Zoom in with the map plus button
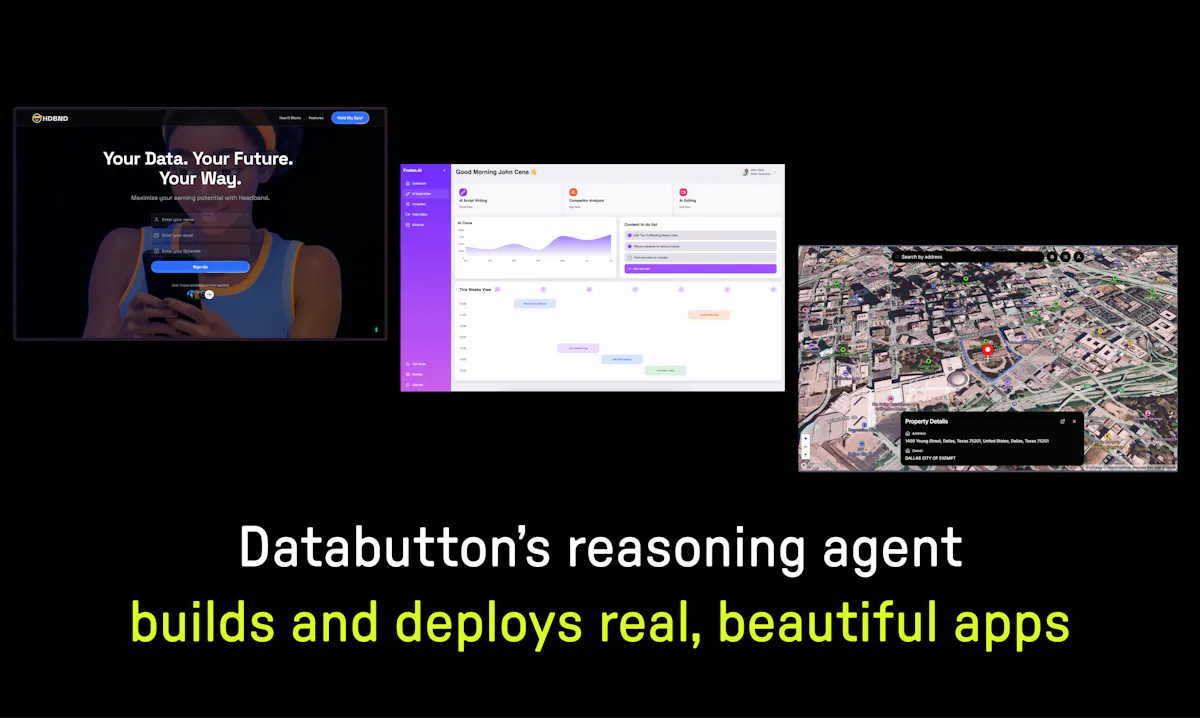Screen dimensions: 1200x718 coord(805,438)
